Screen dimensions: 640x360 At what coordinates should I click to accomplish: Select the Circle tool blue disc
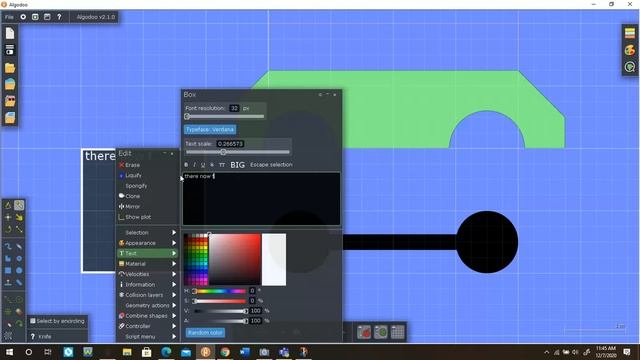19,270
